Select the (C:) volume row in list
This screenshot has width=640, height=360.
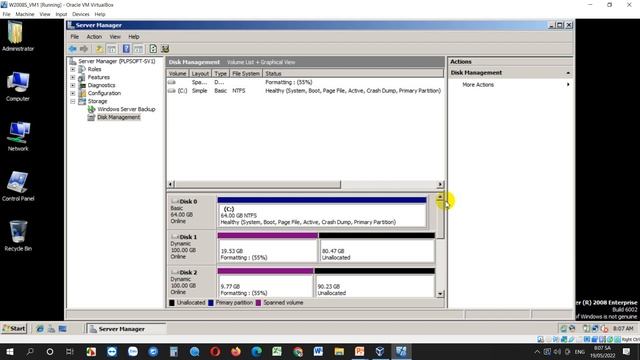click(304, 91)
